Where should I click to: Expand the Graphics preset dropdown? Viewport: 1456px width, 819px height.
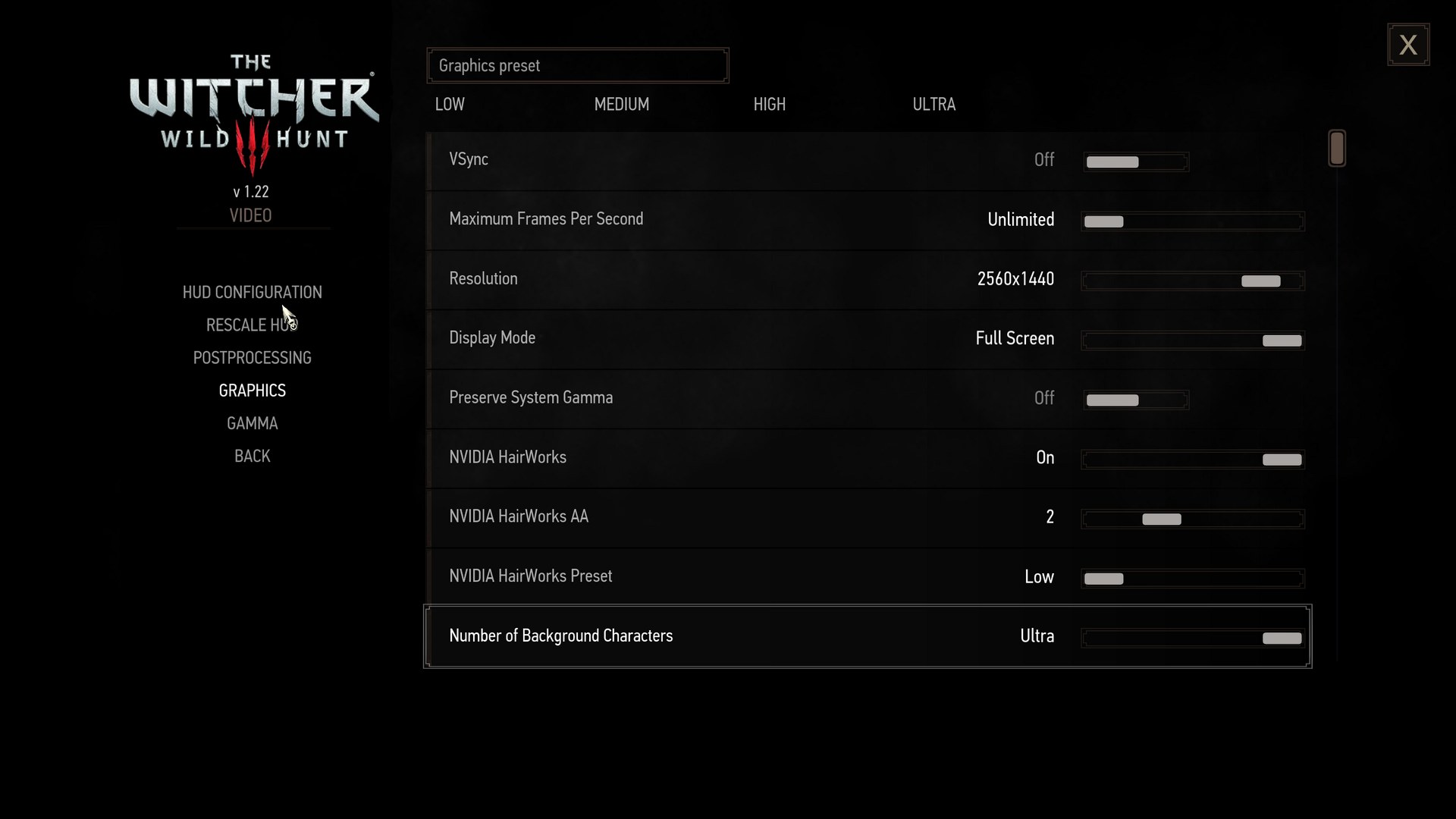[x=577, y=65]
